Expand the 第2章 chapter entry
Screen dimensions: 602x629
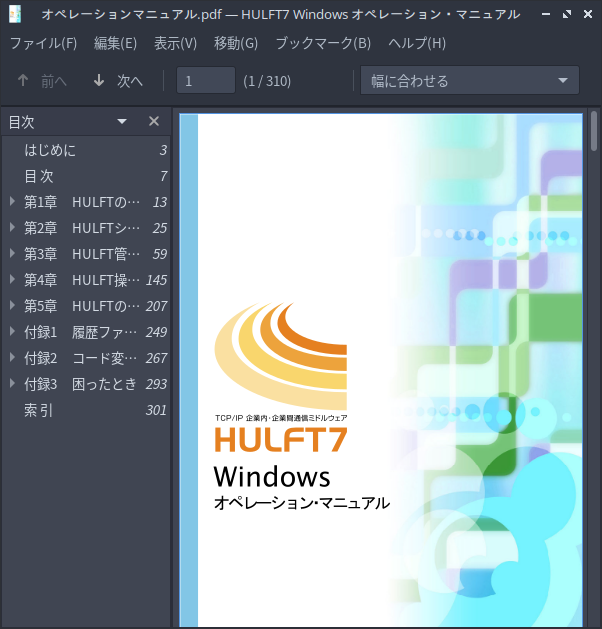12,227
